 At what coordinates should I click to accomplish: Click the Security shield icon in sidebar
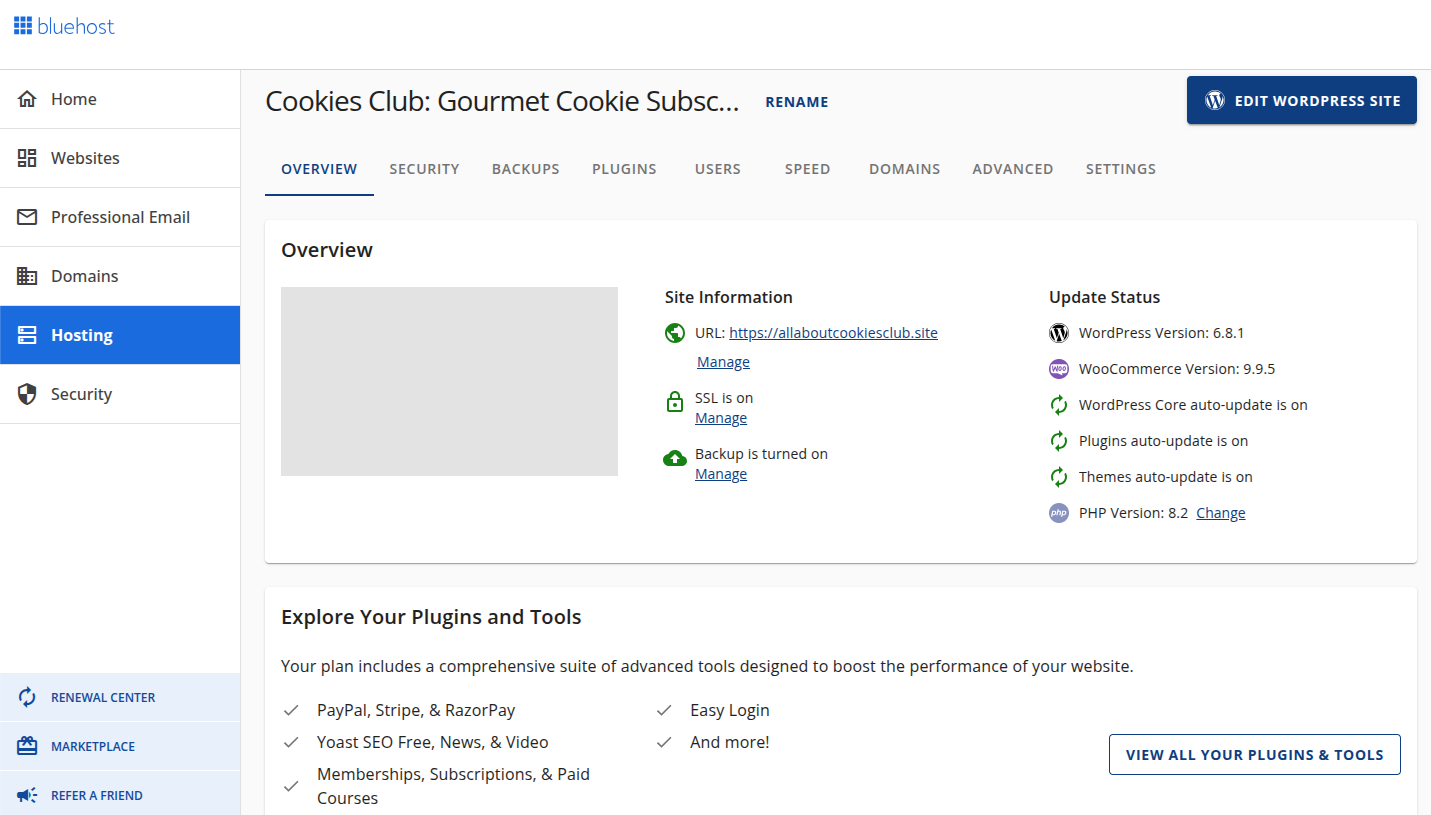27,394
